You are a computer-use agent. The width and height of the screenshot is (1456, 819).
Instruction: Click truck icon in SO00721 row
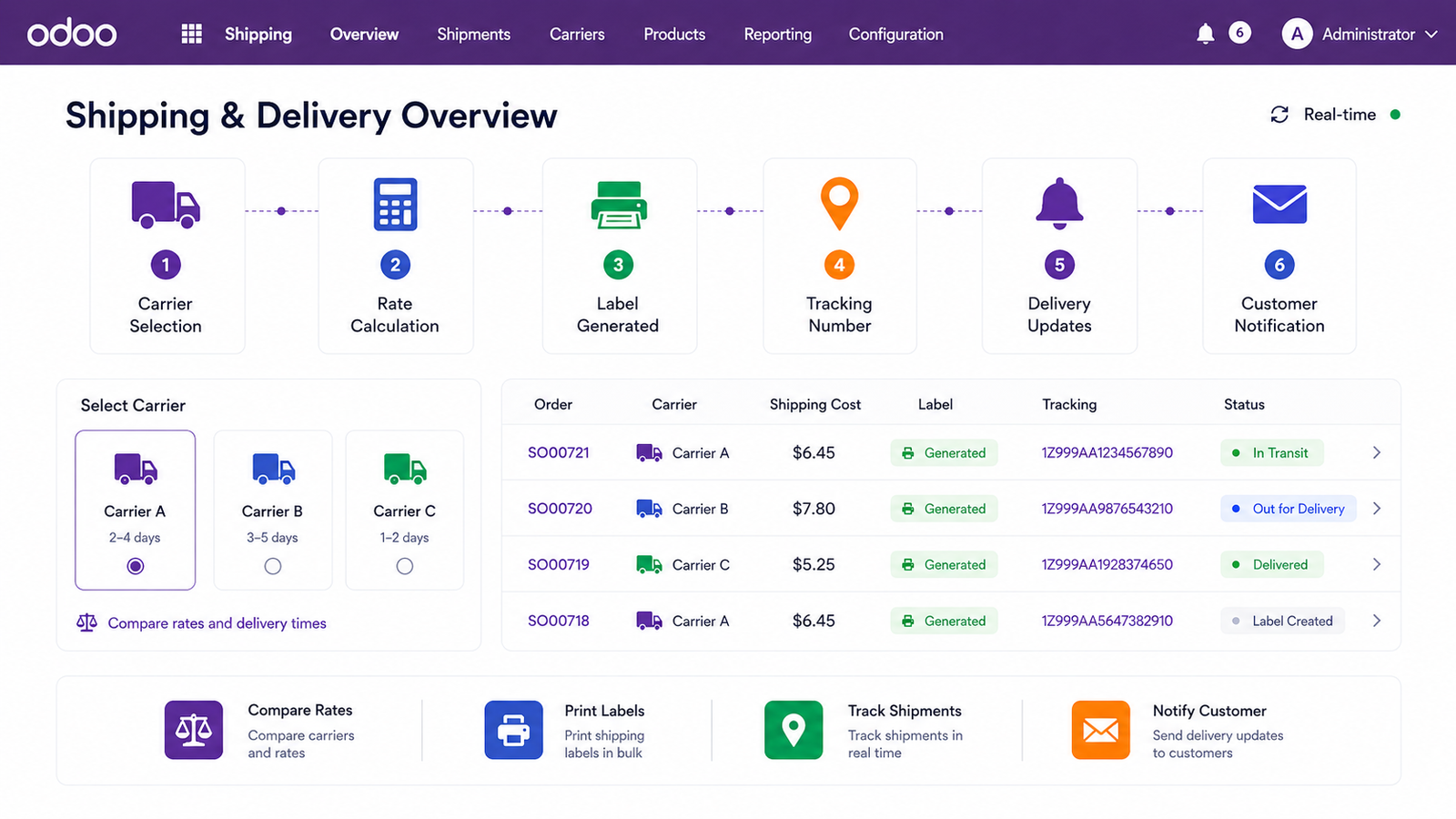click(649, 453)
